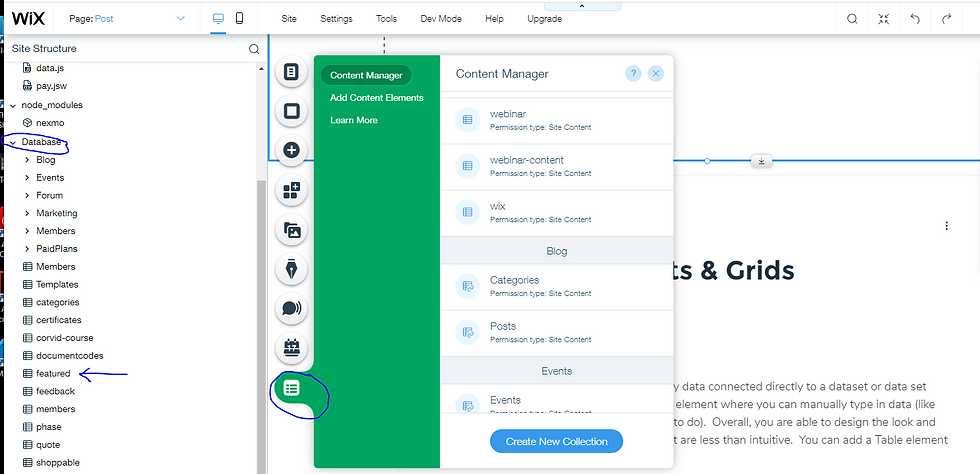Redo the last action
Viewport: 980px width, 474px height.
tap(946, 19)
